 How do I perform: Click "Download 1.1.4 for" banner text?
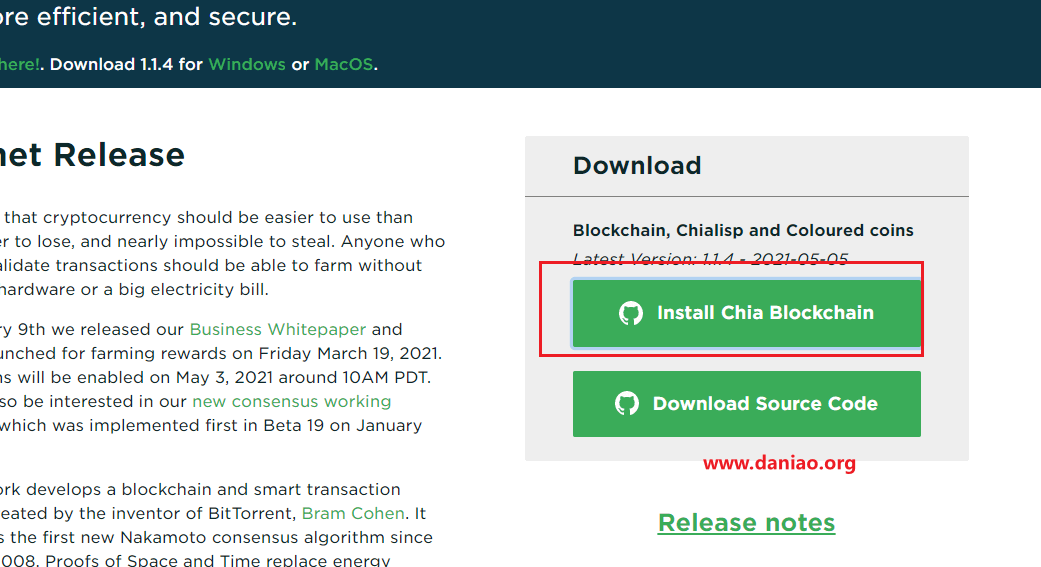pyautogui.click(x=126, y=64)
